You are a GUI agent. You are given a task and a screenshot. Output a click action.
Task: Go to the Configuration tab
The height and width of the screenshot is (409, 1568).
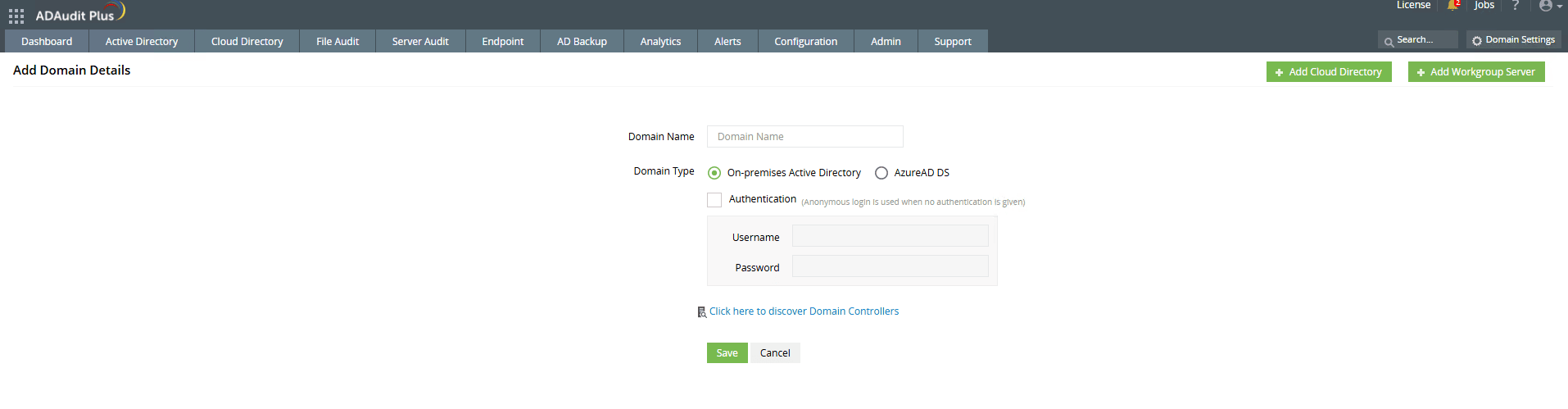(805, 41)
